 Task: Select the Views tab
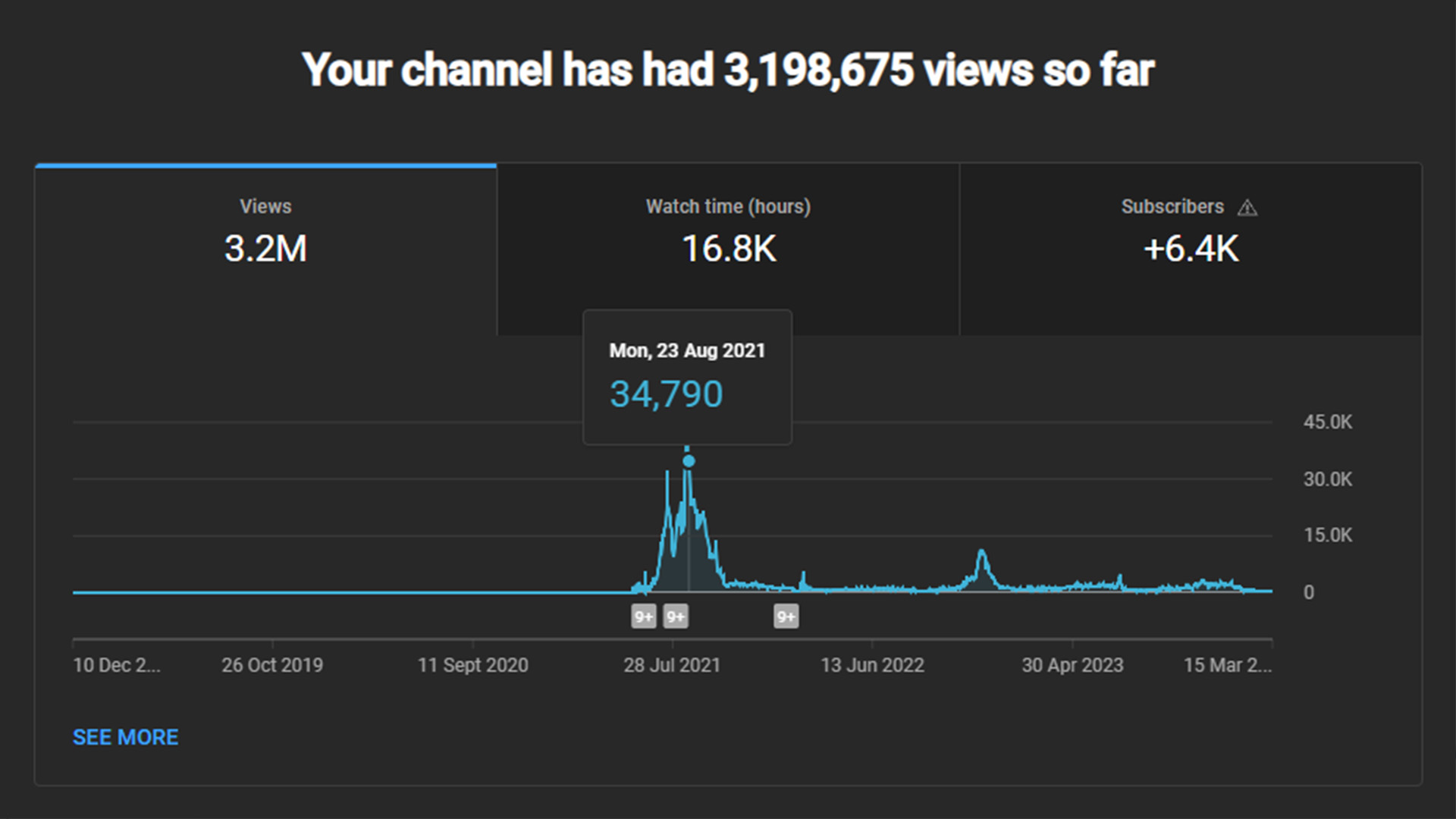pyautogui.click(x=265, y=249)
